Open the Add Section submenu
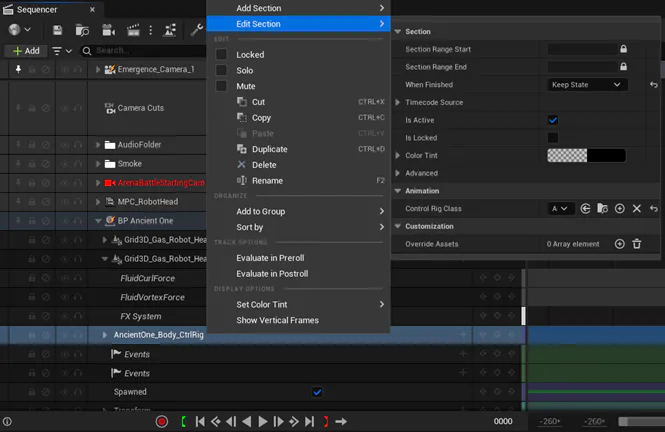 pos(298,8)
